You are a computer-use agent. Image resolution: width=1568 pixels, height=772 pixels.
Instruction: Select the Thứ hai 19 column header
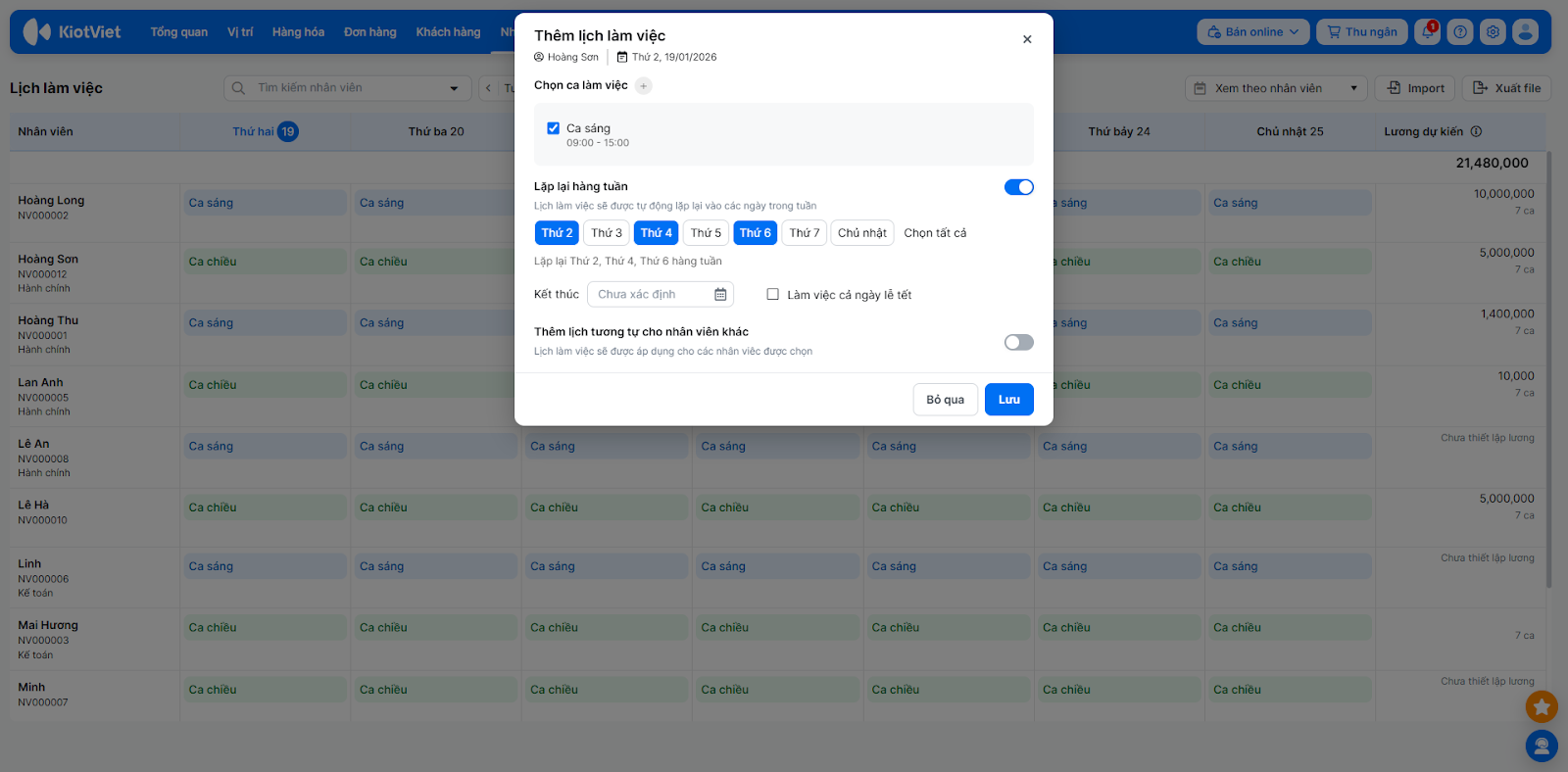(x=265, y=131)
